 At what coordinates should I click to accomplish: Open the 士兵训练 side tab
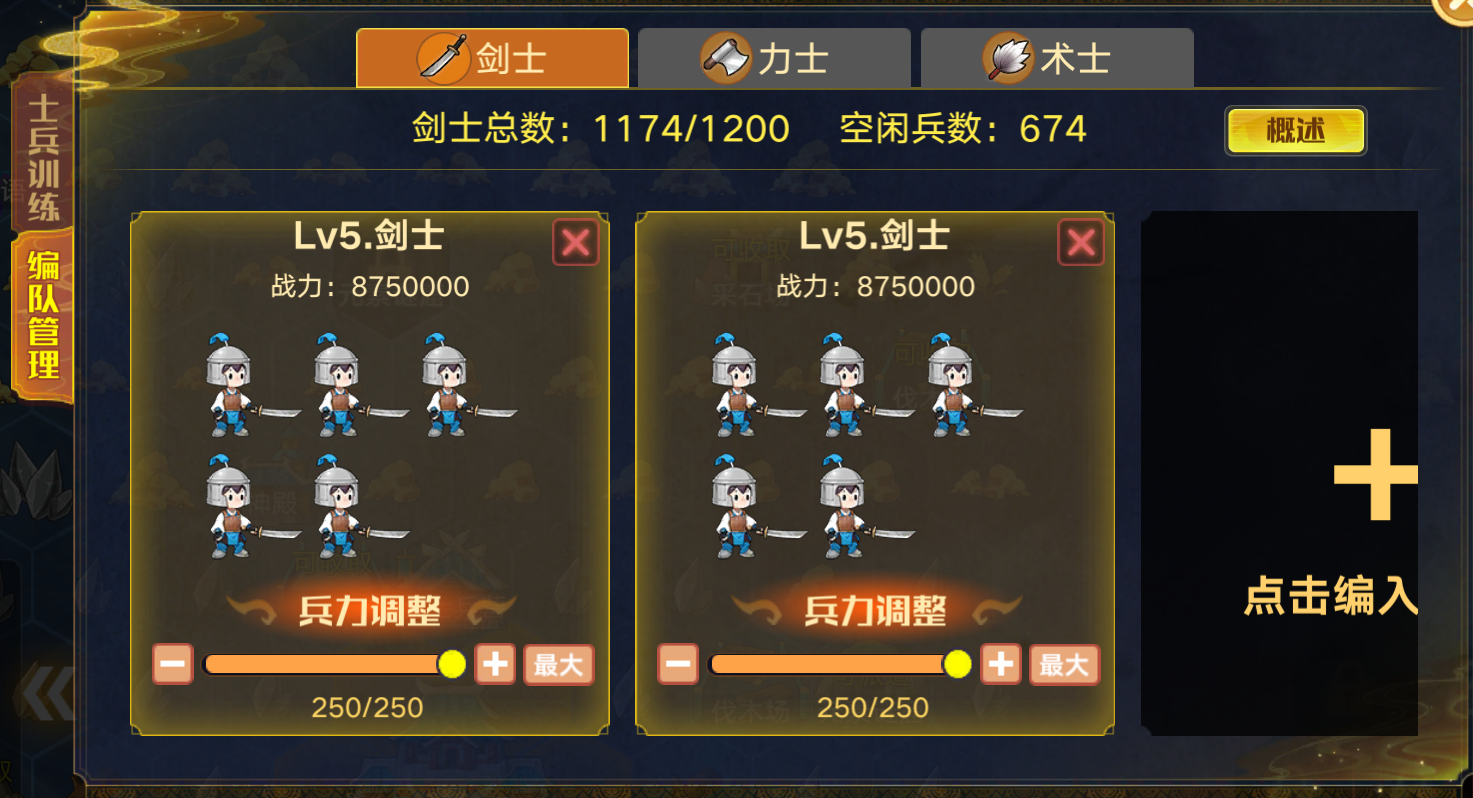coord(43,158)
